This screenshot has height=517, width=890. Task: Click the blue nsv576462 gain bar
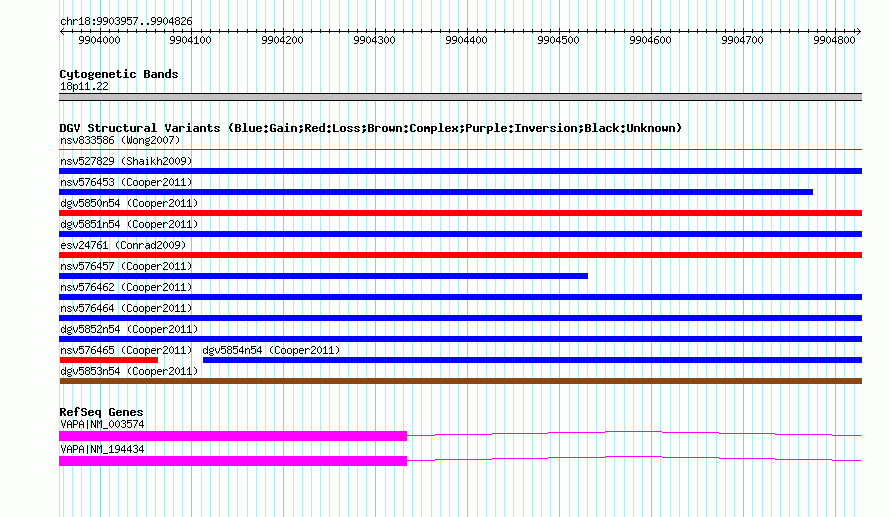460,297
